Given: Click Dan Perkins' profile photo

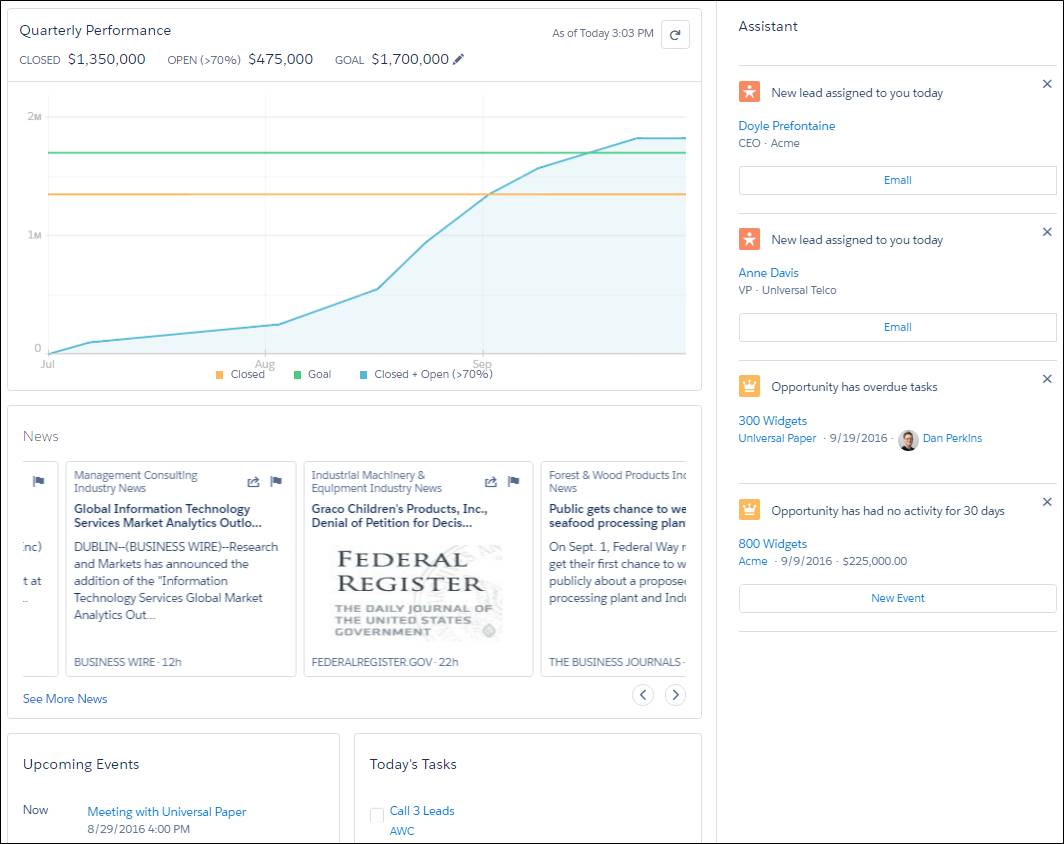Looking at the screenshot, I should (908, 439).
